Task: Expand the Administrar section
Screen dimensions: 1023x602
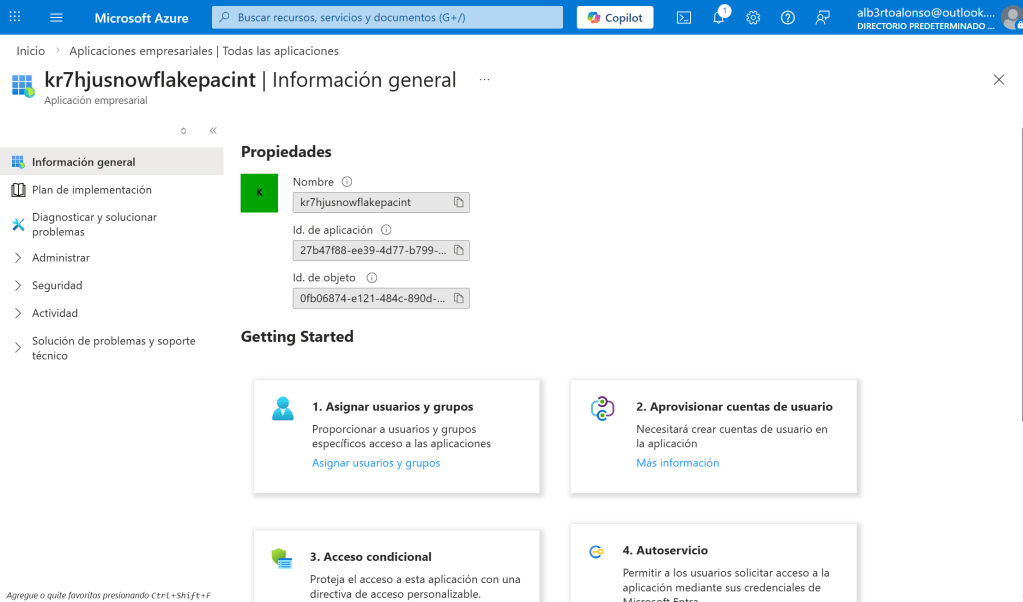Action: (x=61, y=258)
